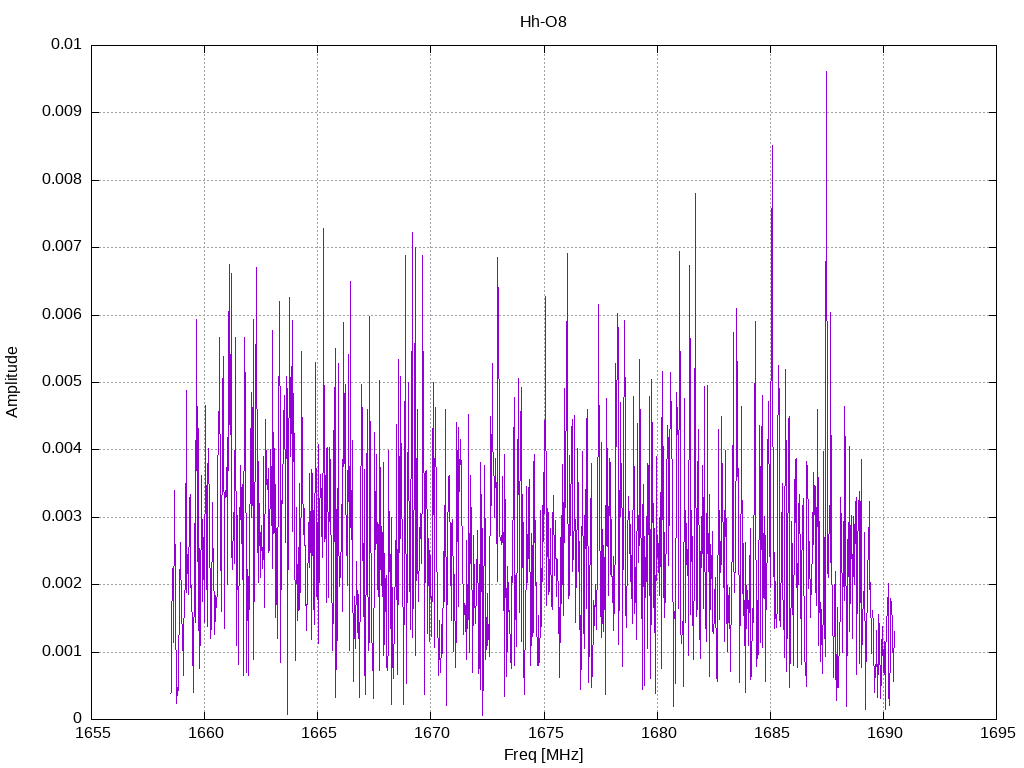Click the plot title Hh-O8

[543, 22]
